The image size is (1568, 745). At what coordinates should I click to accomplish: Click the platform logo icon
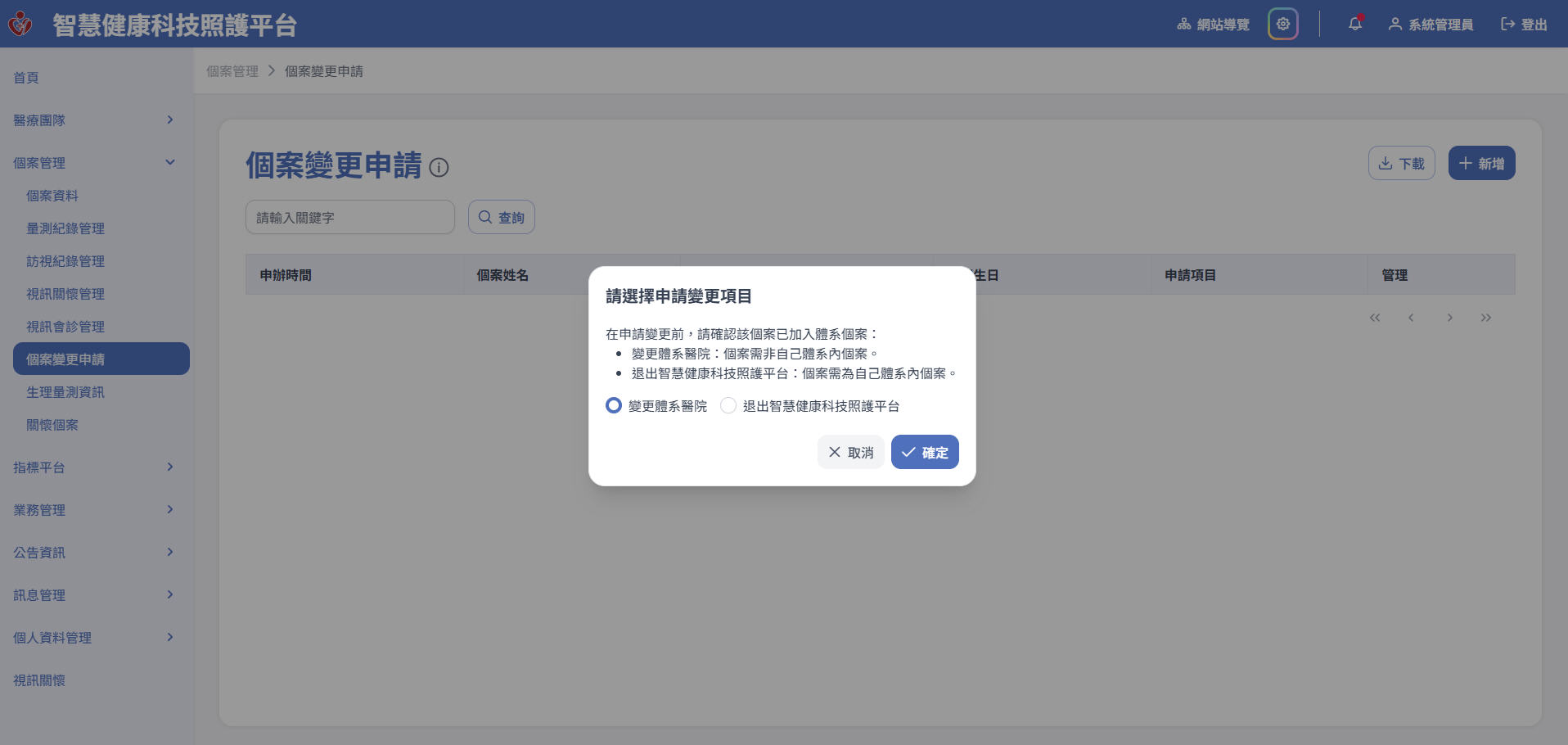pos(20,24)
